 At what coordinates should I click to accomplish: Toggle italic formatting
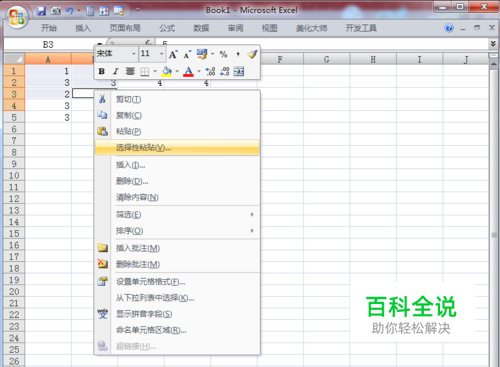[115, 71]
